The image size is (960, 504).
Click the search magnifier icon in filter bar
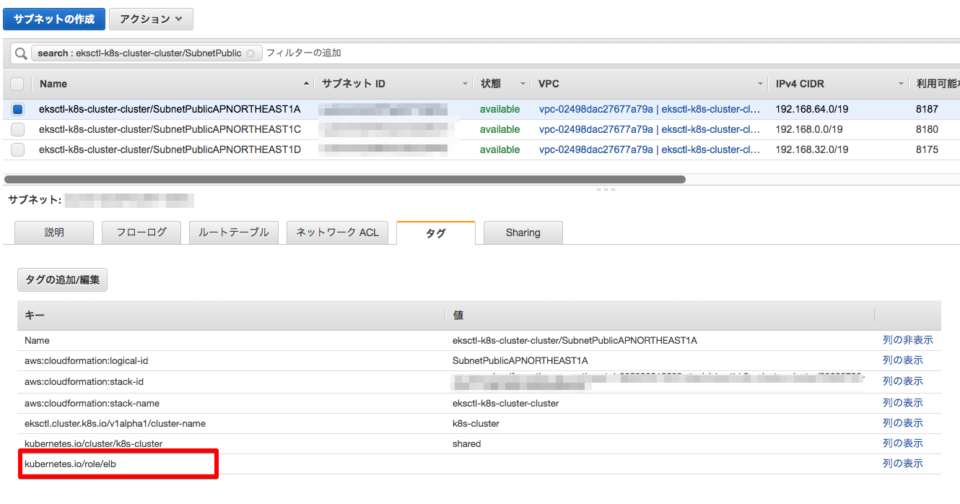tap(20, 53)
